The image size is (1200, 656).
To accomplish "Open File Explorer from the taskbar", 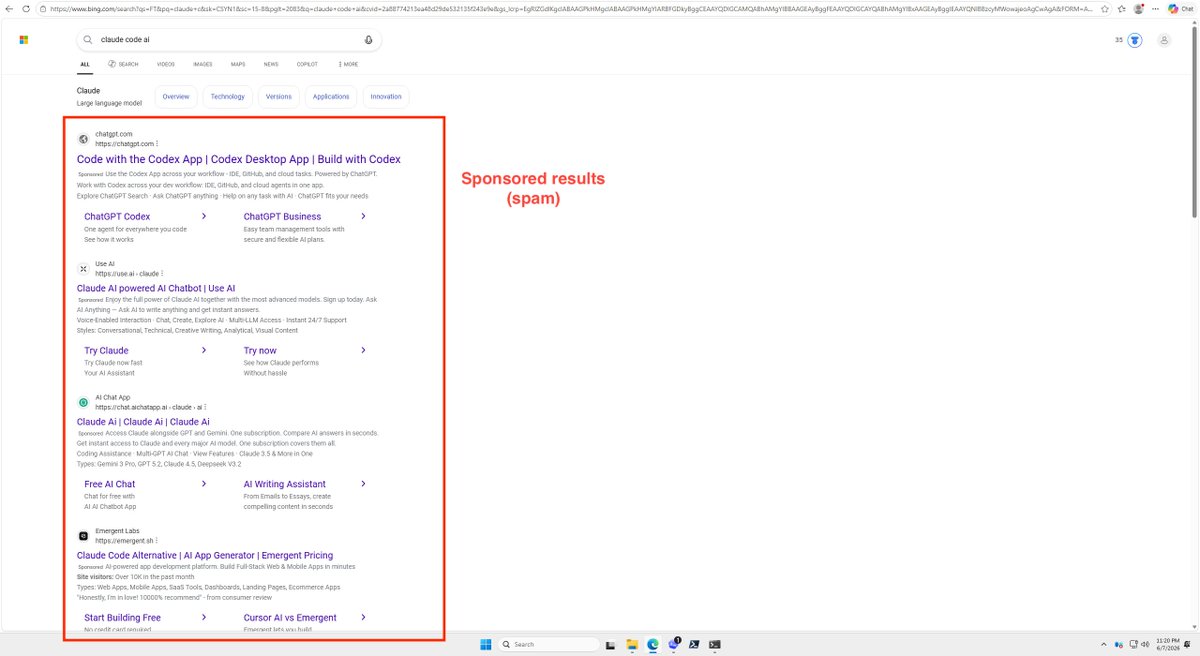I will [x=632, y=644].
